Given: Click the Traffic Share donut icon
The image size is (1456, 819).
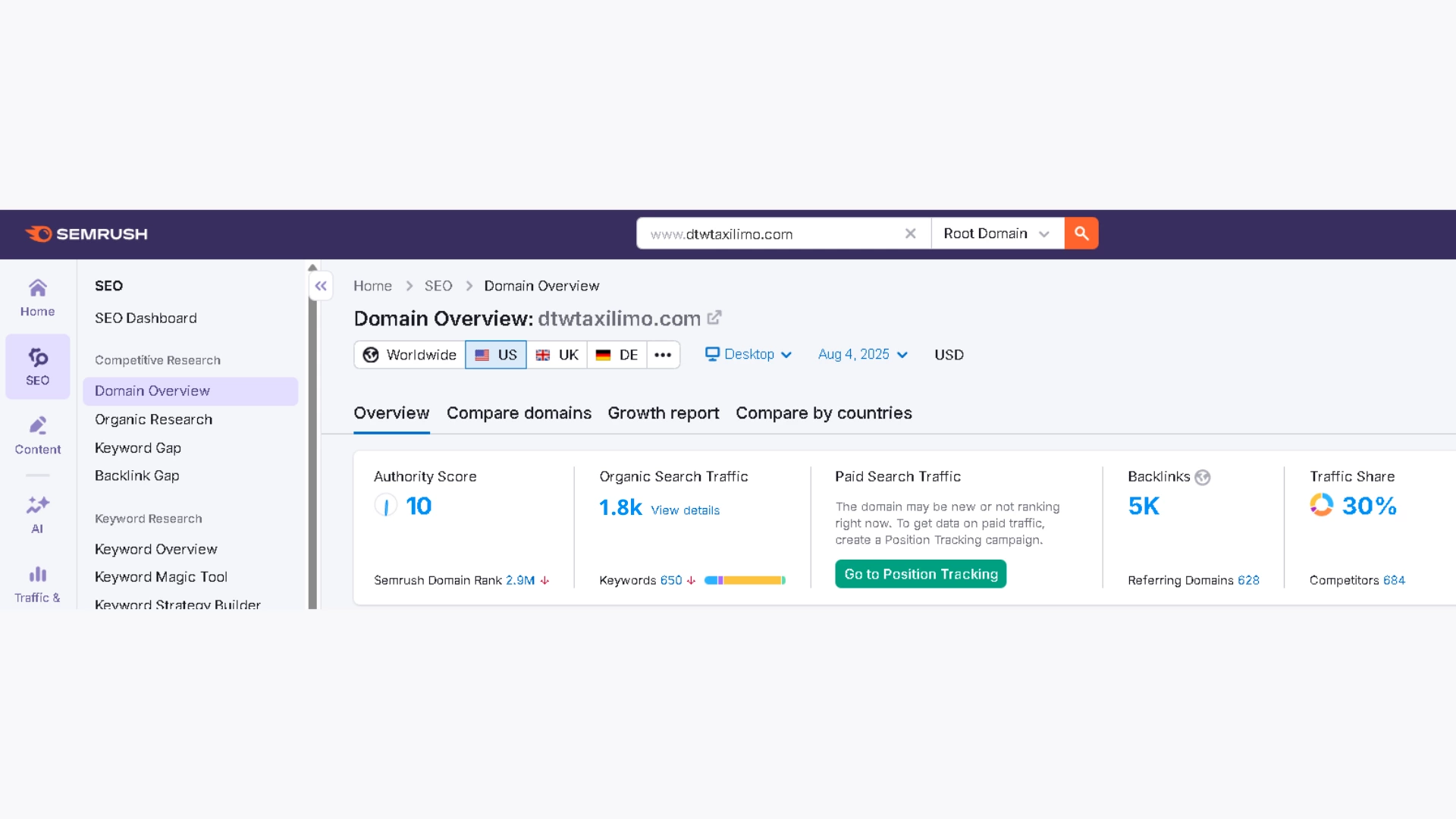Looking at the screenshot, I should [1321, 505].
